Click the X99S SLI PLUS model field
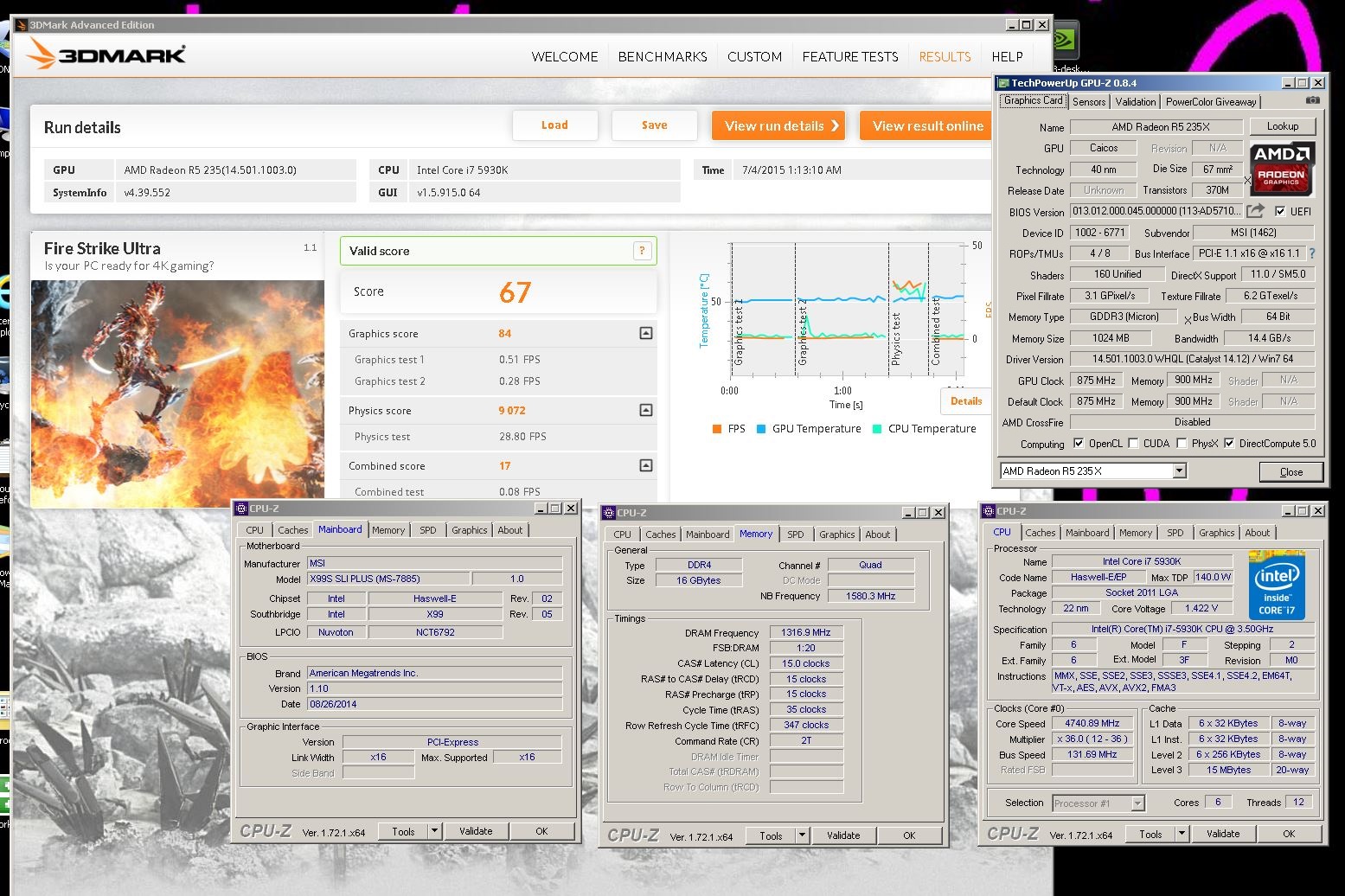 pos(387,579)
